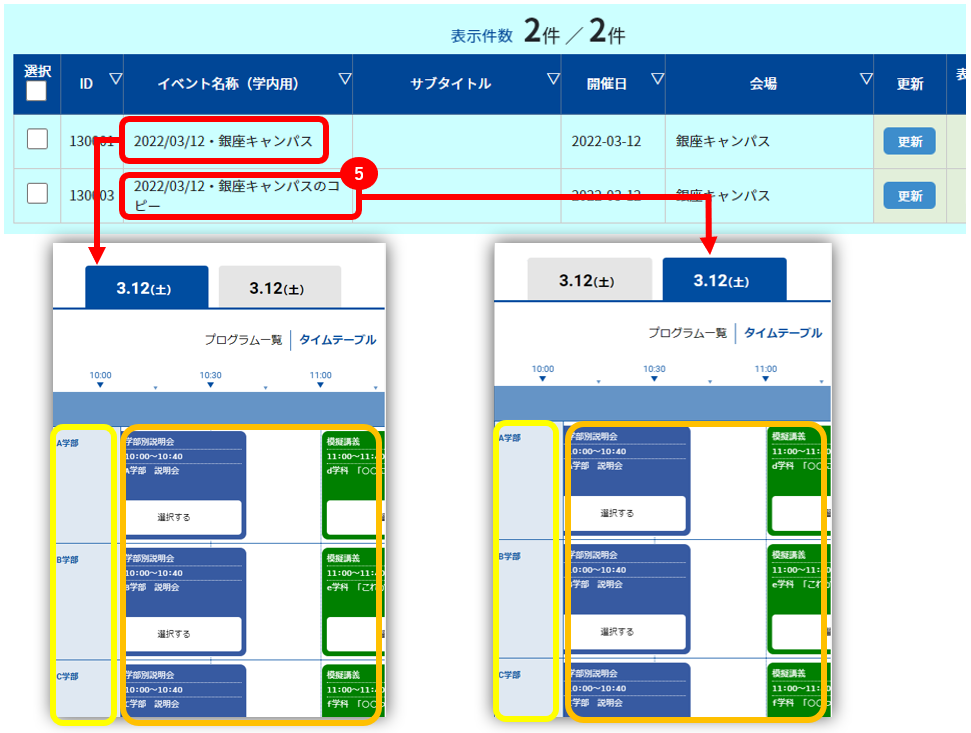This screenshot has width=971, height=733.
Task: Open green 模擬講義 f学科 card in right timetable
Action: click(x=799, y=690)
